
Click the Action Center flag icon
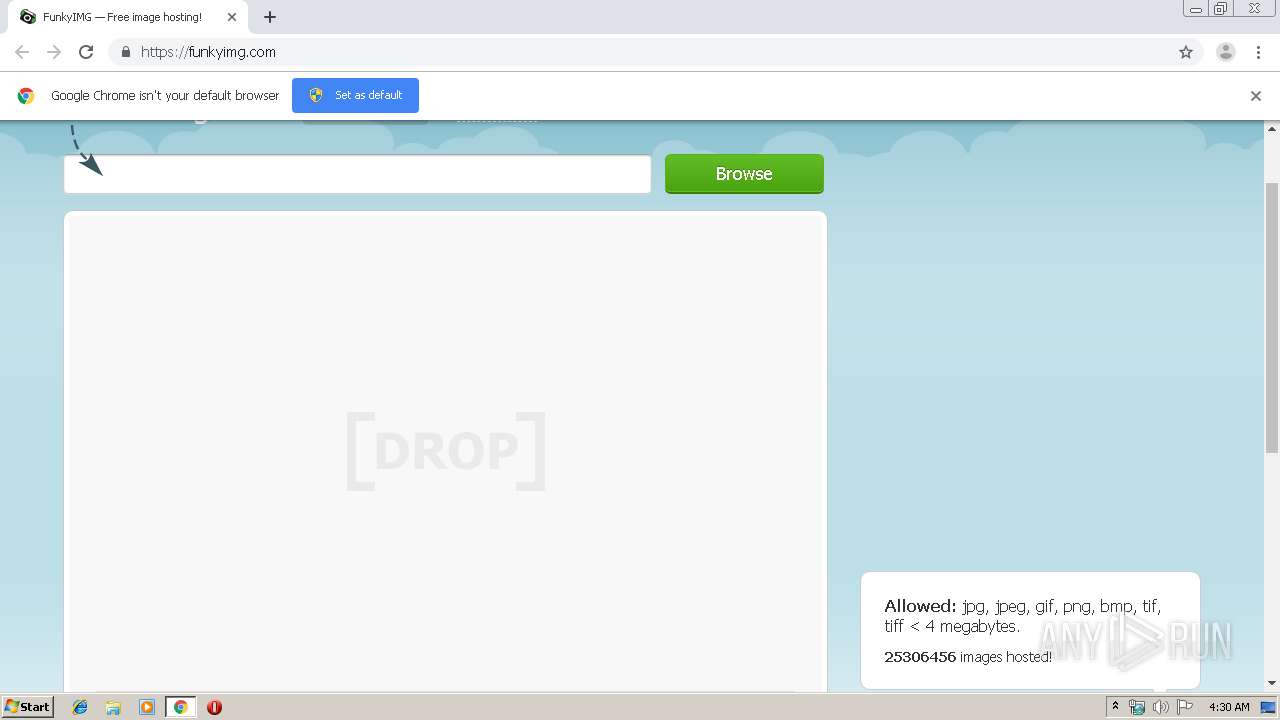tap(1185, 707)
